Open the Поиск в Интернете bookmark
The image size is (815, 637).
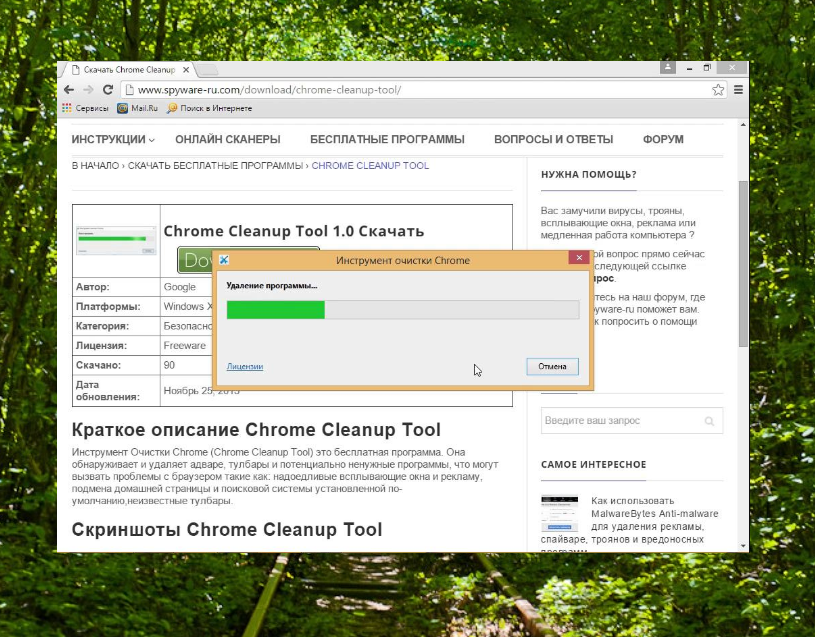[x=209, y=108]
